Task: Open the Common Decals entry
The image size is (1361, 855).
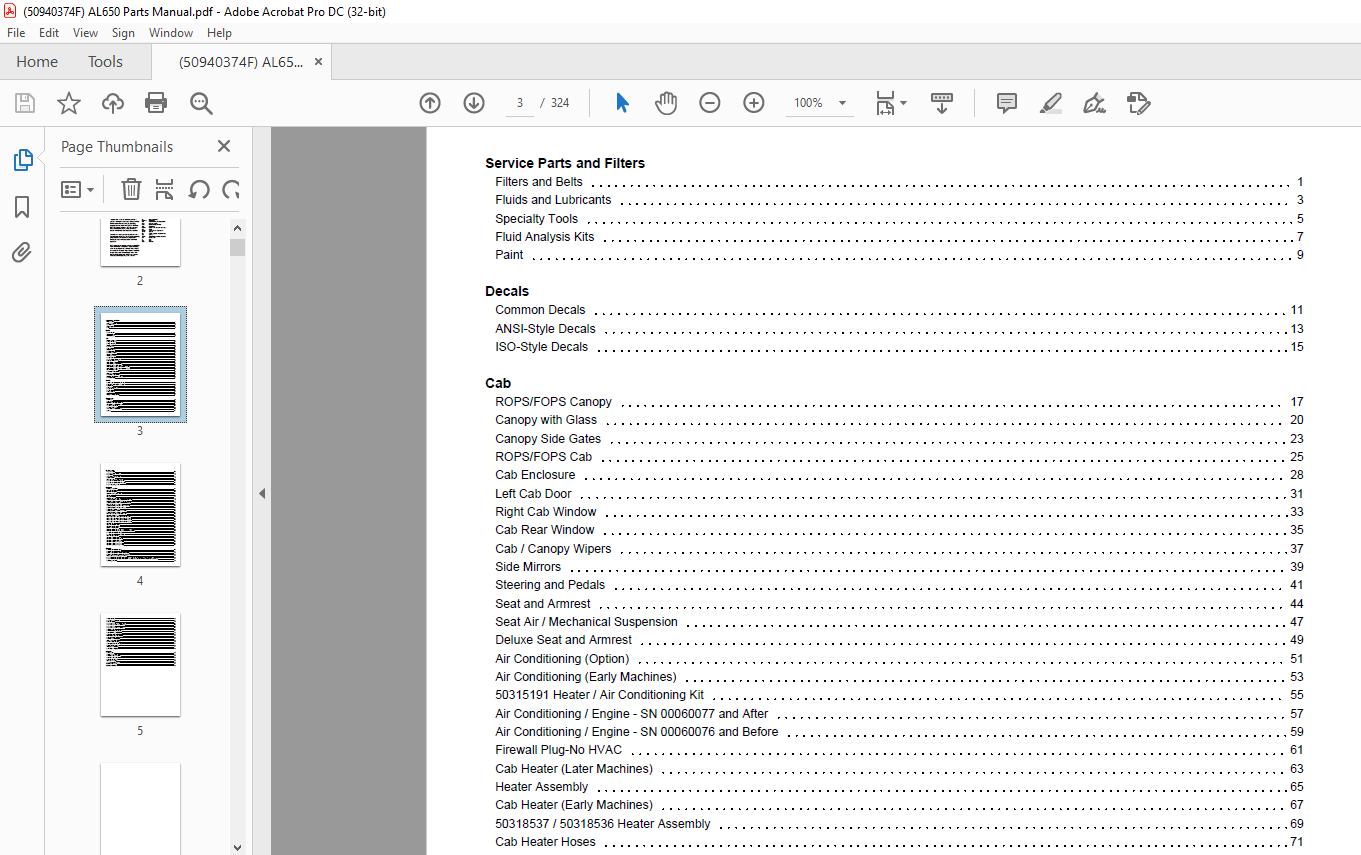Action: pyautogui.click(x=899, y=310)
